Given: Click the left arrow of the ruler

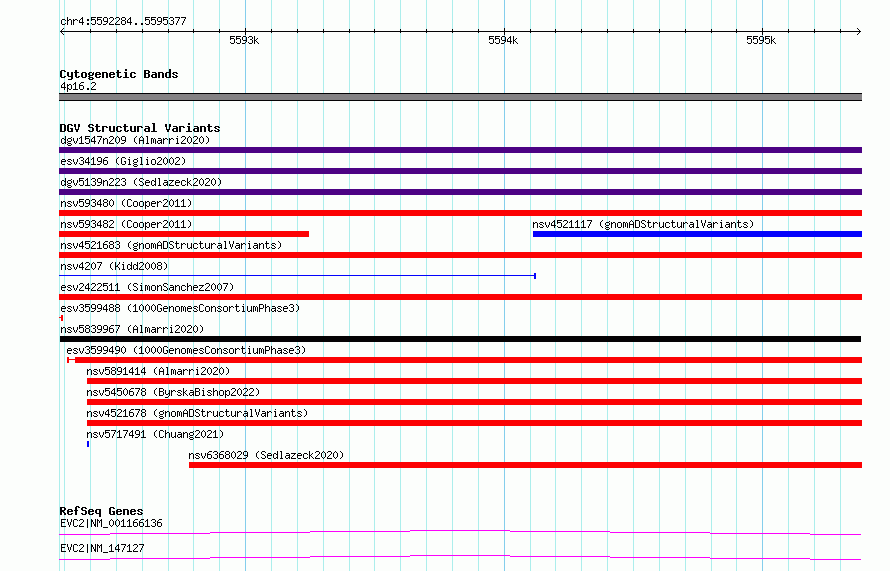Looking at the screenshot, I should coord(62,31).
